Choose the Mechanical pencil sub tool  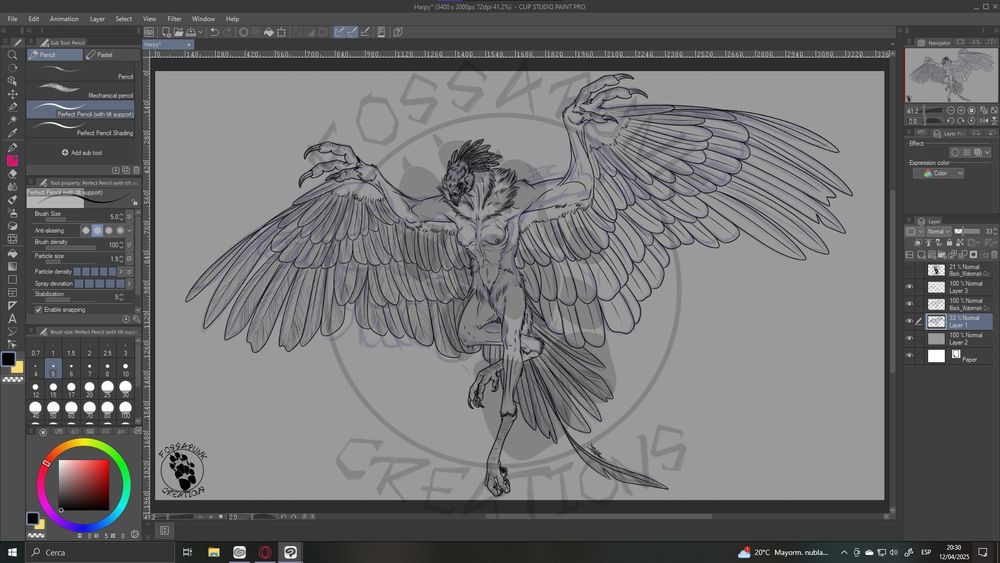(x=80, y=91)
